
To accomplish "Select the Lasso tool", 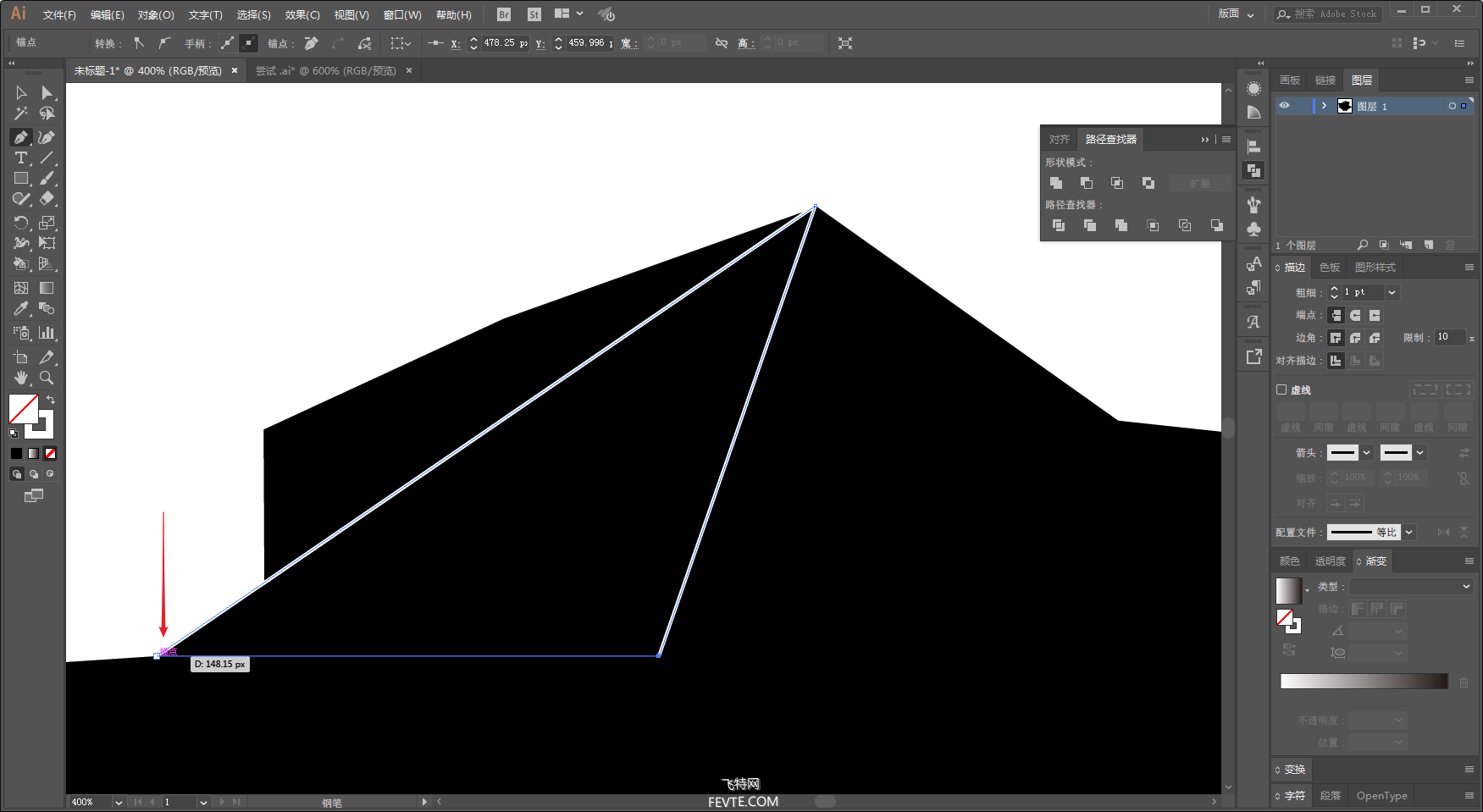I will pos(47,113).
